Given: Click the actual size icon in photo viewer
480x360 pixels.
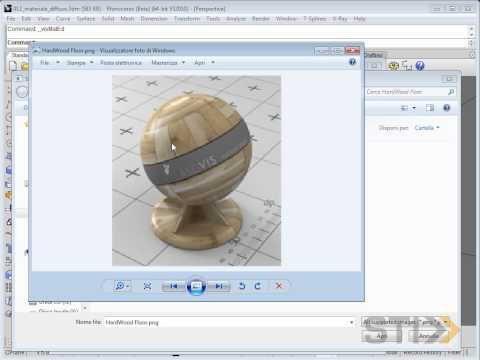Looking at the screenshot, I should pos(147,286).
